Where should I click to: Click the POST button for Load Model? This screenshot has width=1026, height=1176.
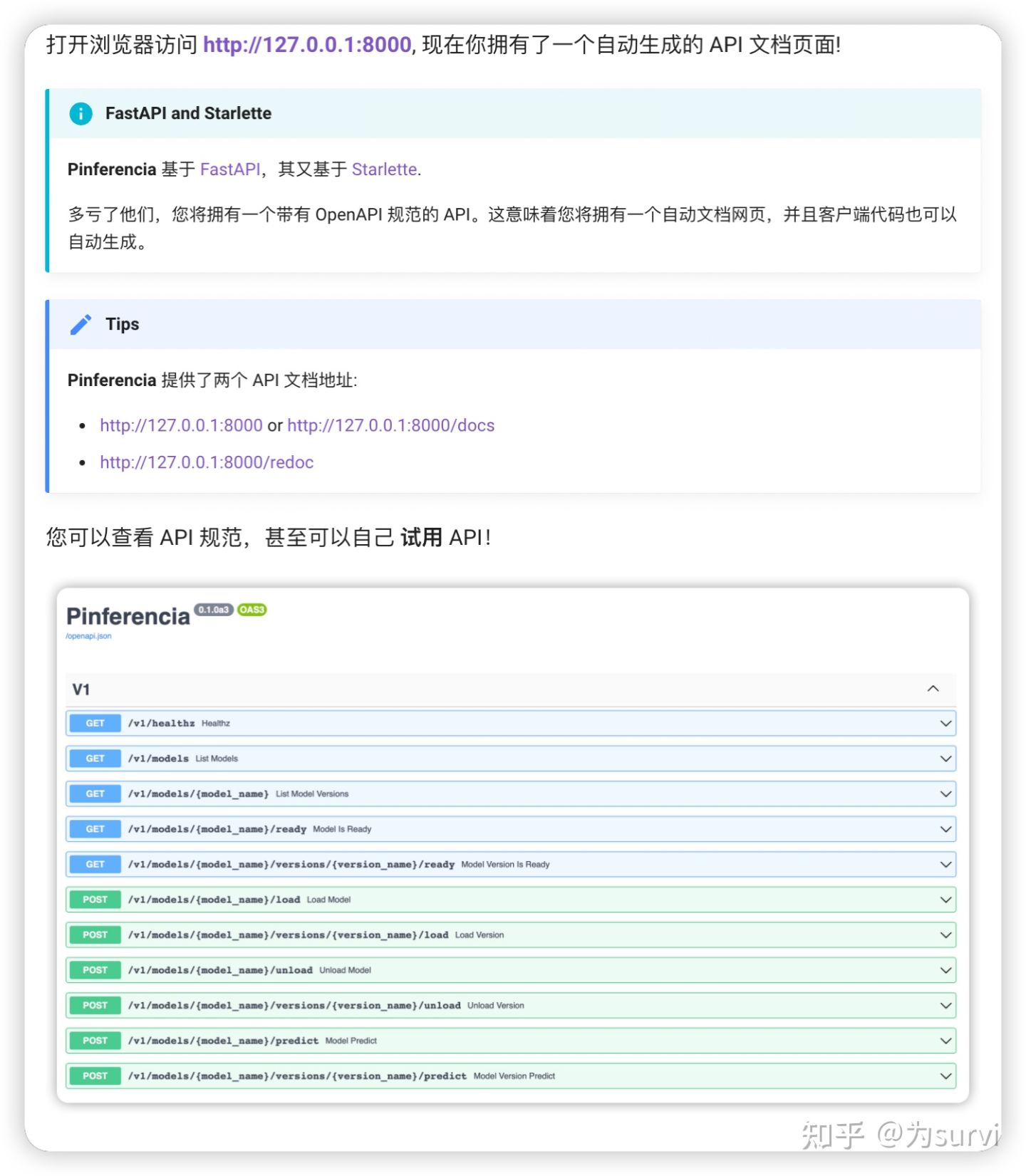(x=95, y=900)
